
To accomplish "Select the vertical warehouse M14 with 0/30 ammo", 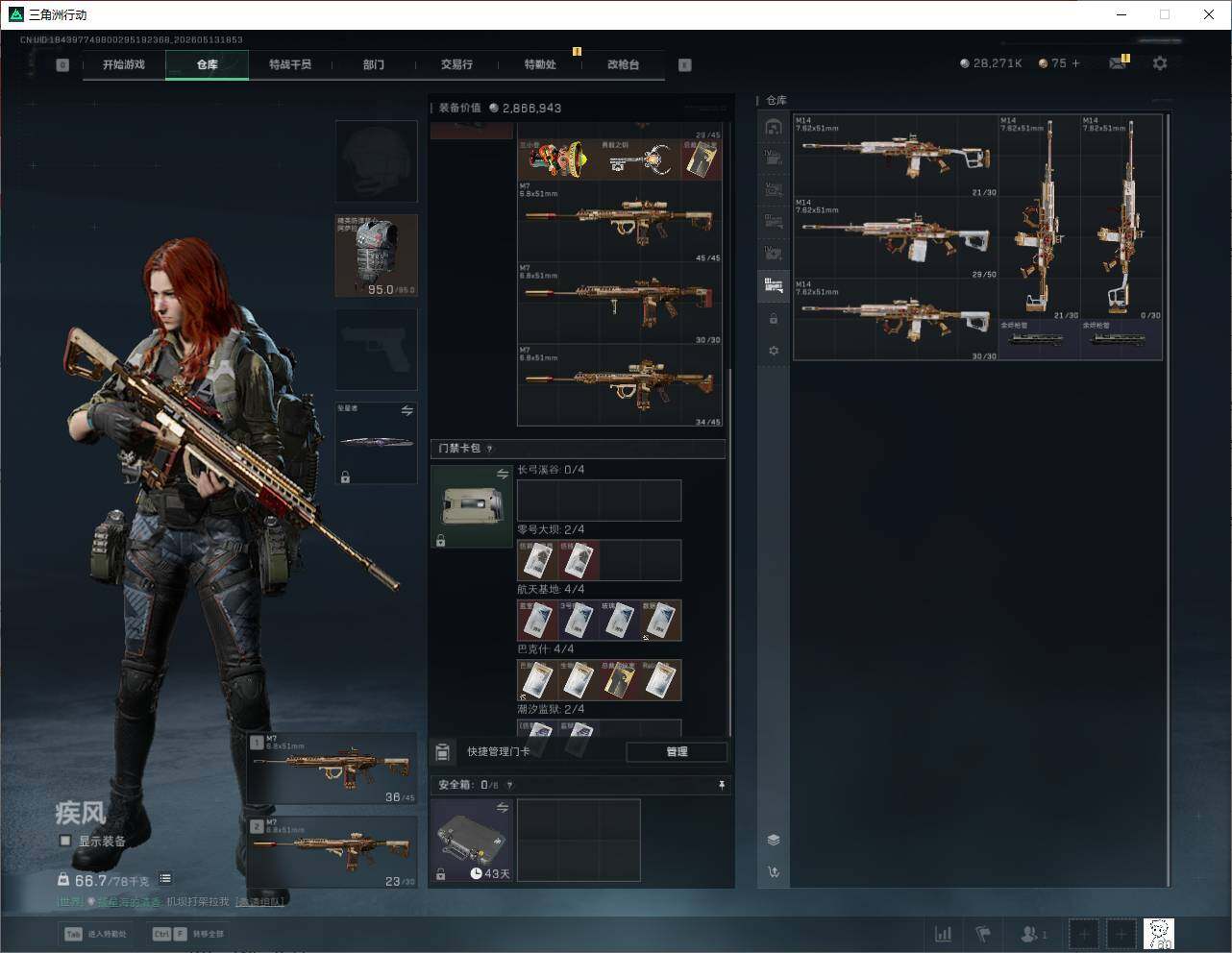I will [1121, 218].
